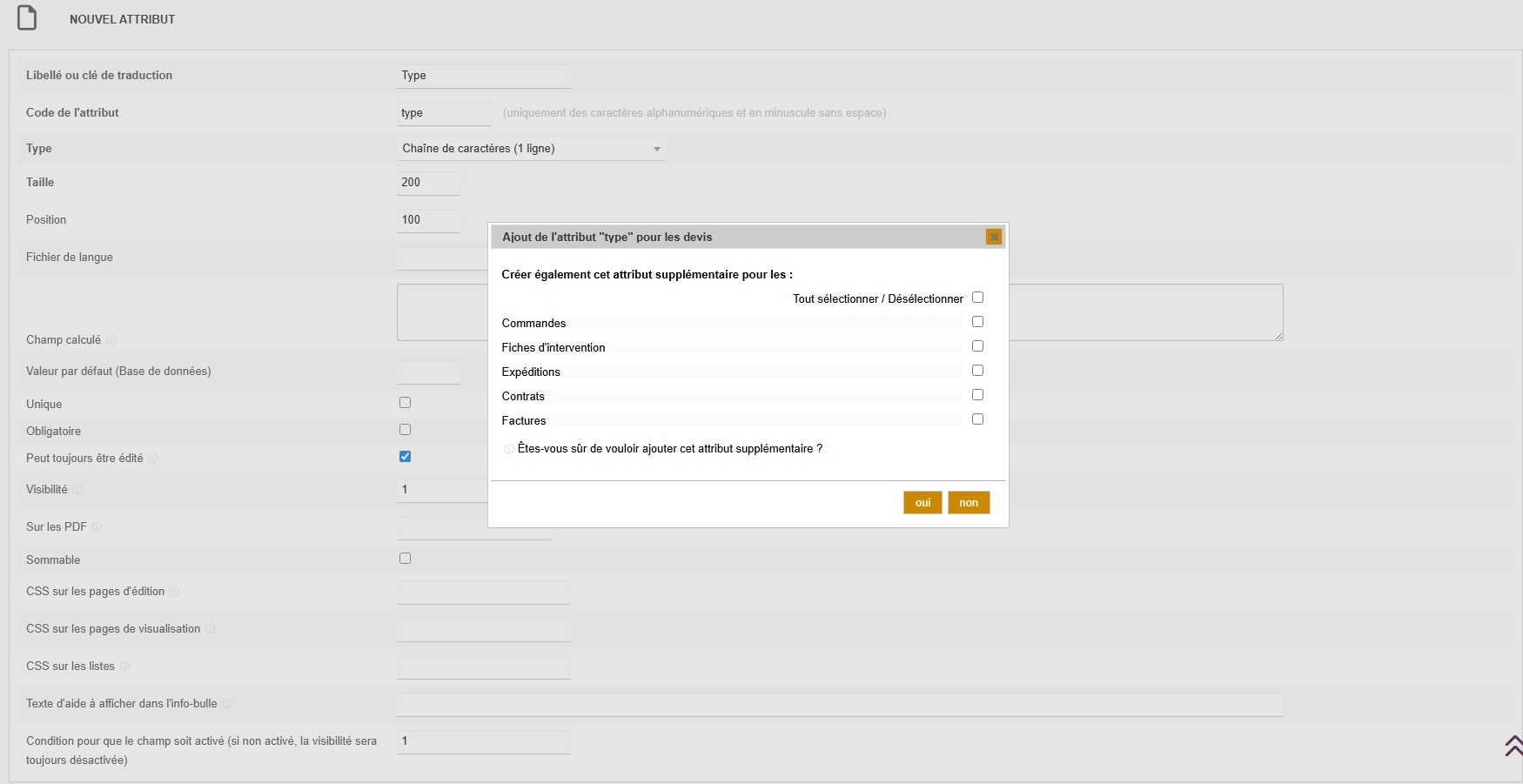Viewport: 1523px width, 784px height.
Task: Open the Type dropdown Chaîne de caractères
Action: 531,149
